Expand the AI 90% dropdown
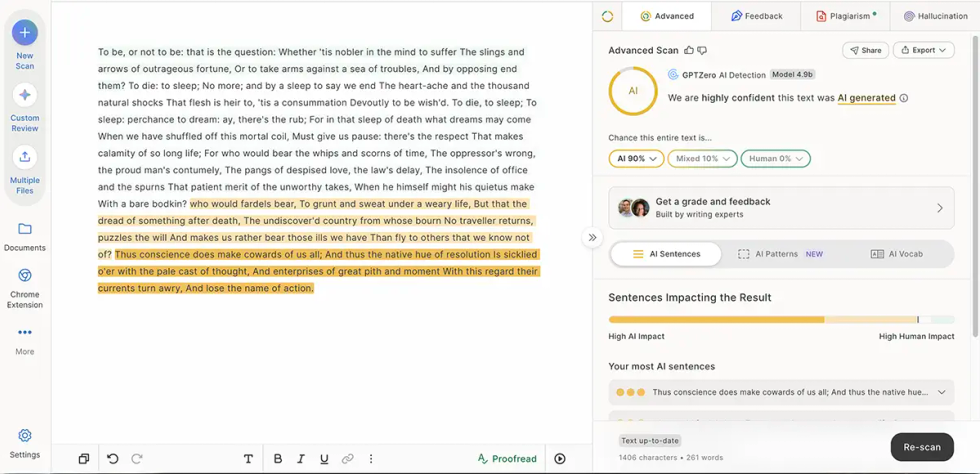 click(x=636, y=159)
